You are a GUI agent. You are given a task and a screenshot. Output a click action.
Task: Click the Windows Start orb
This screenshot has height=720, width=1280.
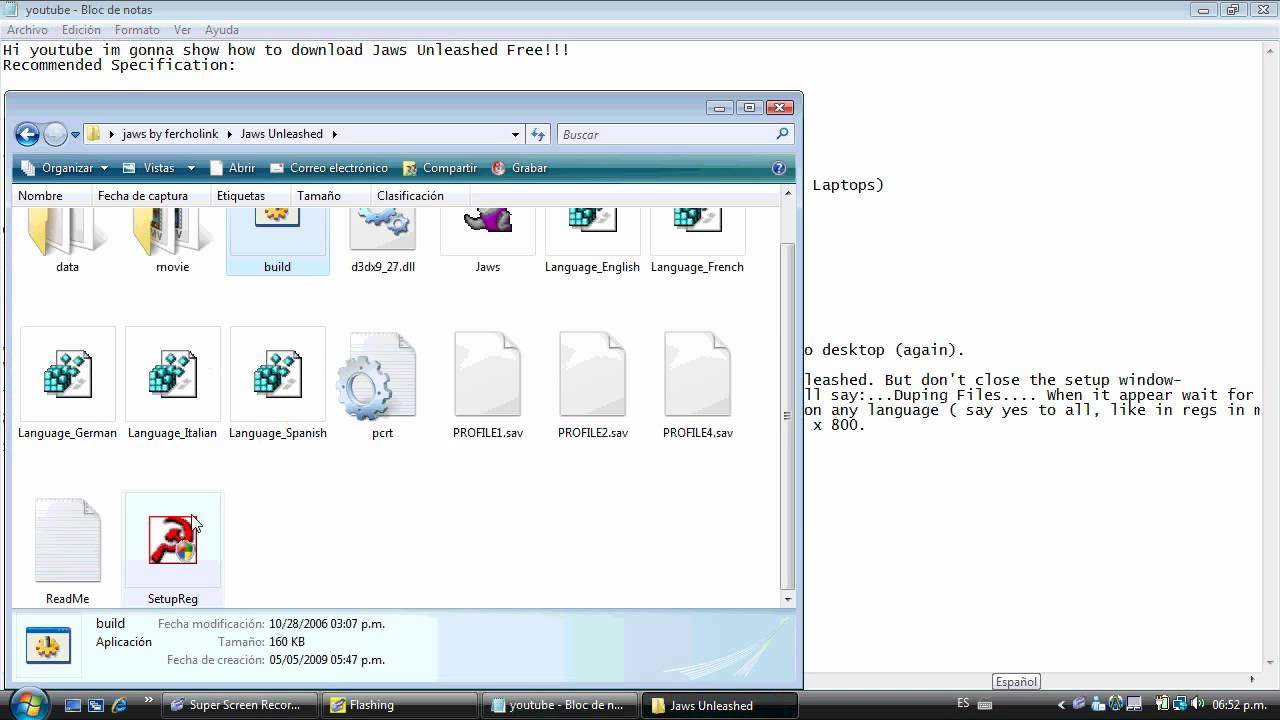click(27, 703)
